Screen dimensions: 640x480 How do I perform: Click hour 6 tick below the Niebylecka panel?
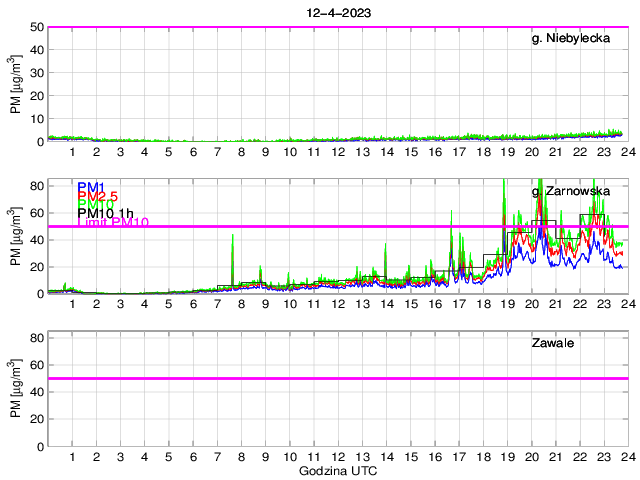(193, 152)
